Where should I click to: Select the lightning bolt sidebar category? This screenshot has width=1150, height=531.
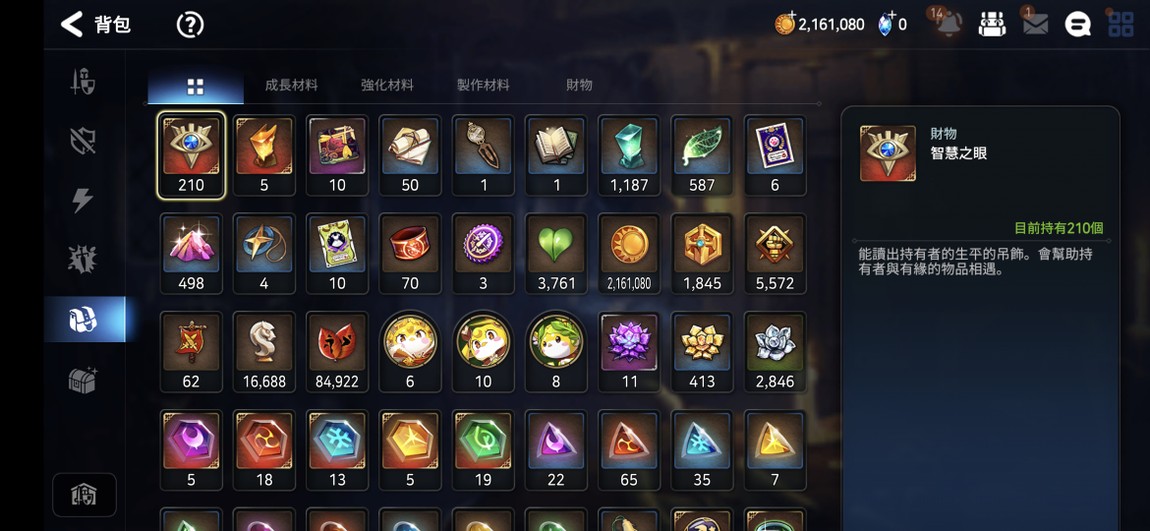(83, 199)
